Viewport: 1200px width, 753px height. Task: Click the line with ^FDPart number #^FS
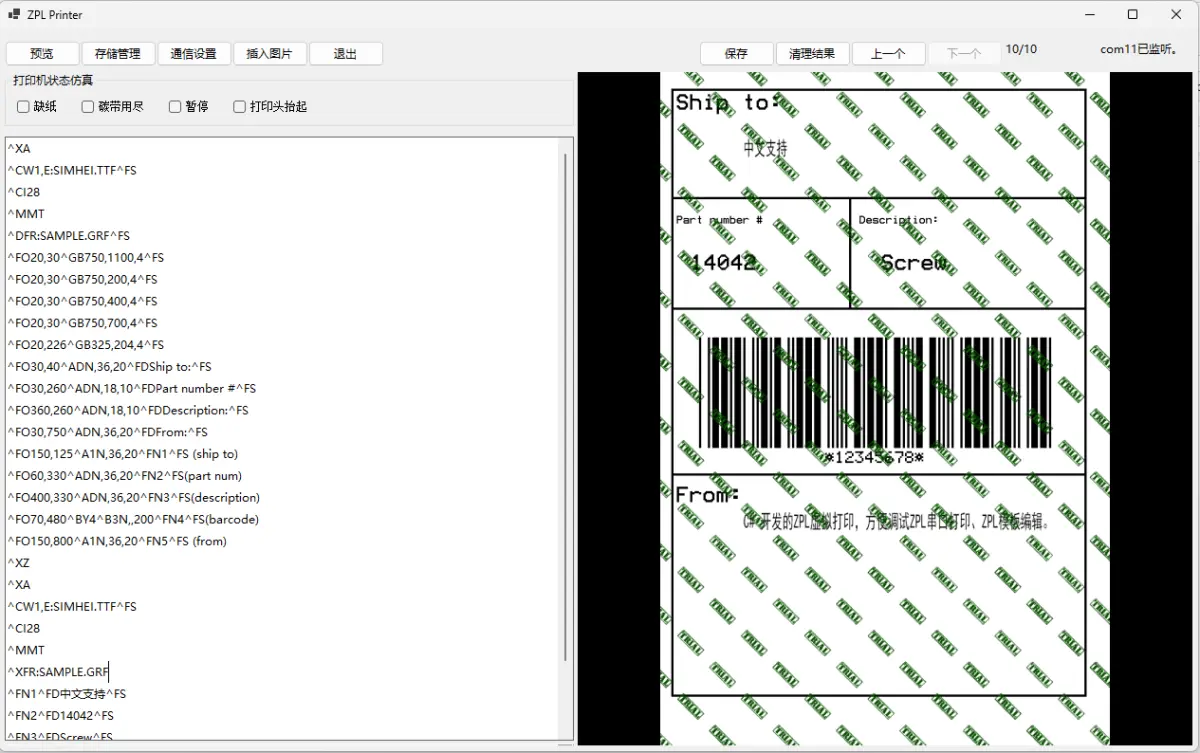tap(131, 389)
